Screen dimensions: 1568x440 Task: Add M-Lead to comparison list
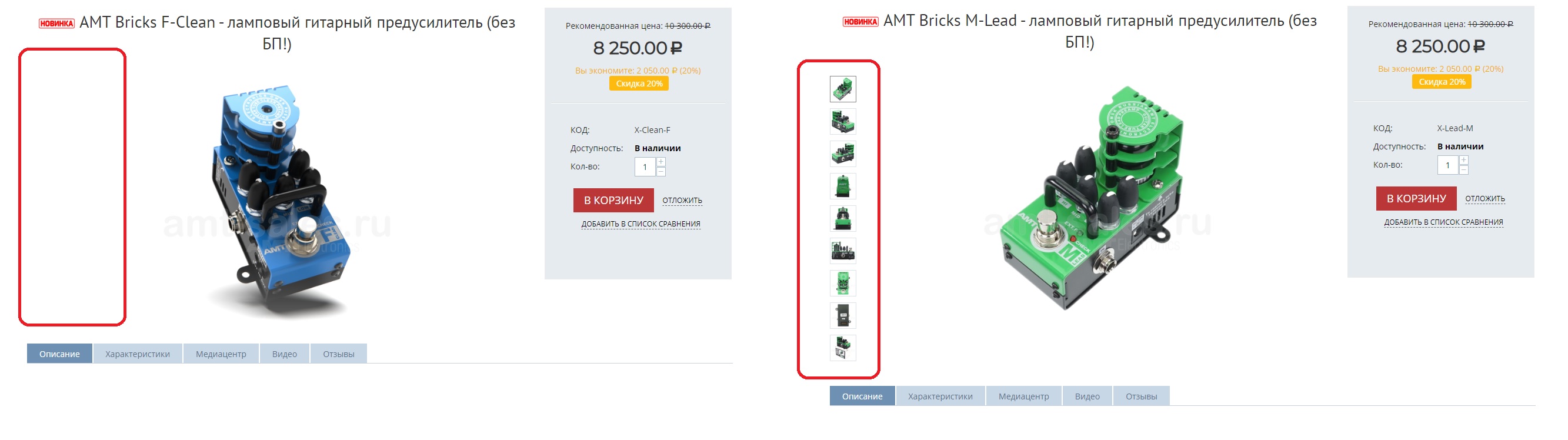(1443, 222)
